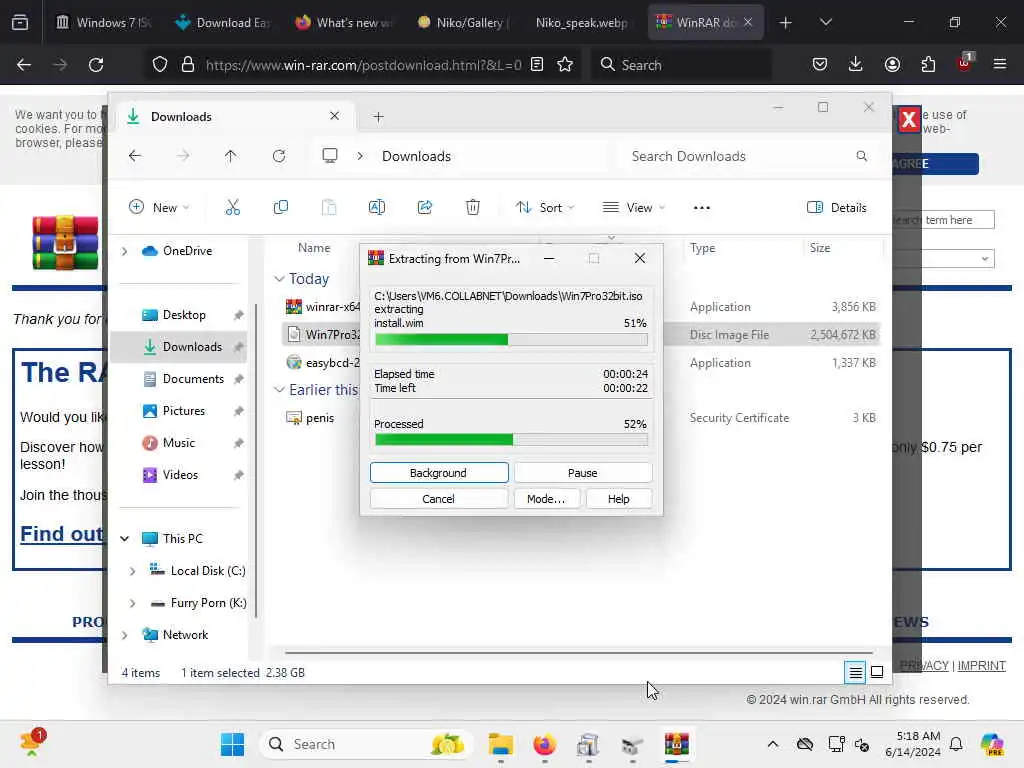This screenshot has height=768, width=1024.
Task: Open a new Firefox tab
Action: (786, 22)
